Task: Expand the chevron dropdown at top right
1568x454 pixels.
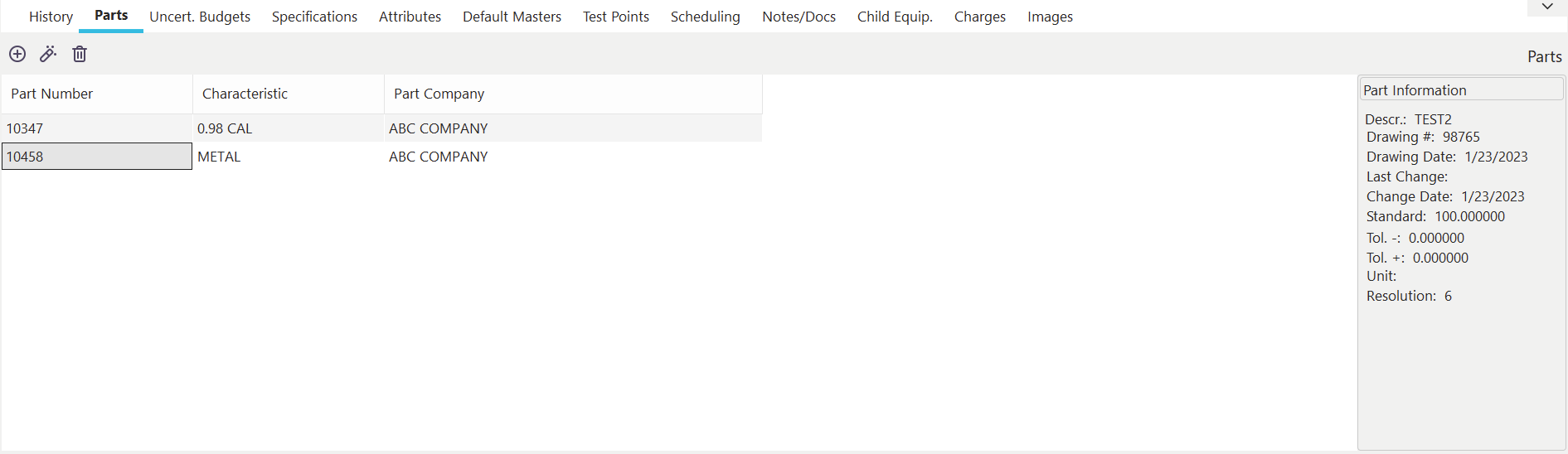Action: tap(1547, 7)
